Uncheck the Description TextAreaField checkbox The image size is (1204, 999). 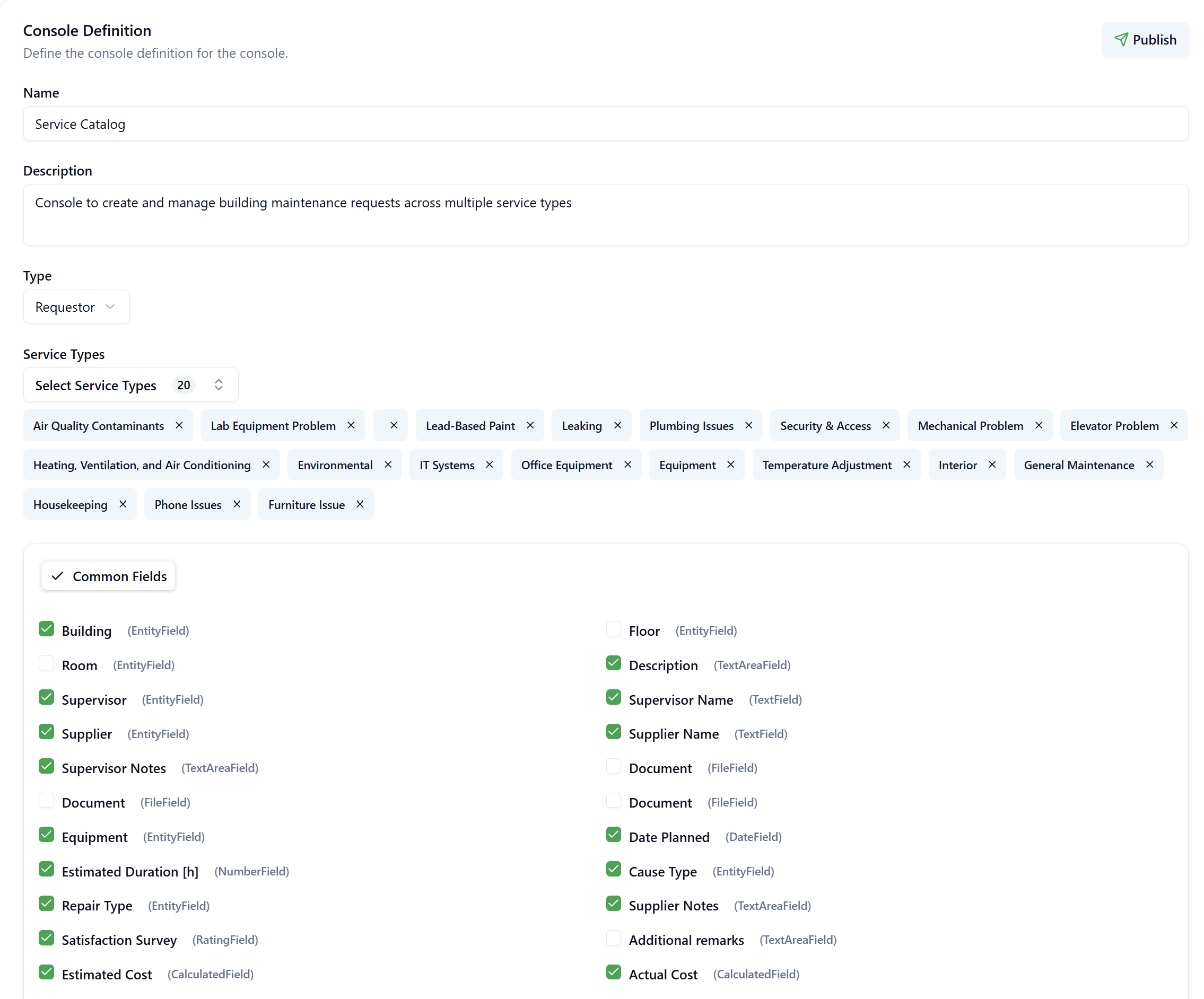[x=614, y=664]
